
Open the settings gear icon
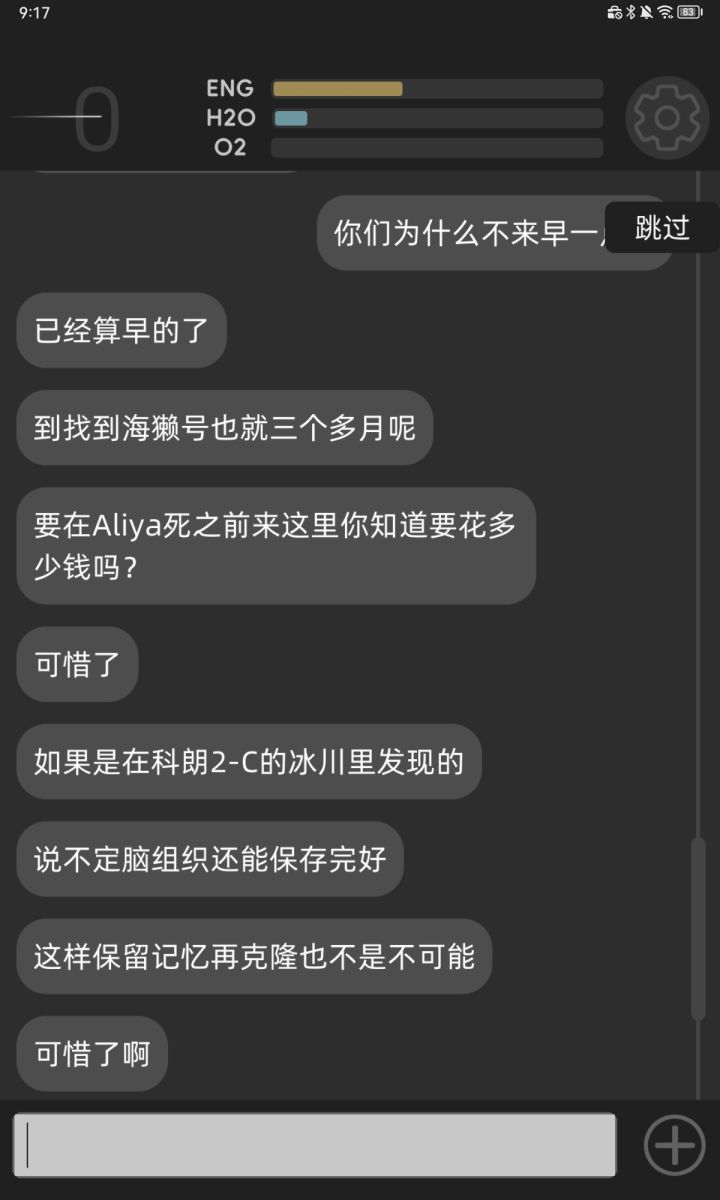click(667, 118)
